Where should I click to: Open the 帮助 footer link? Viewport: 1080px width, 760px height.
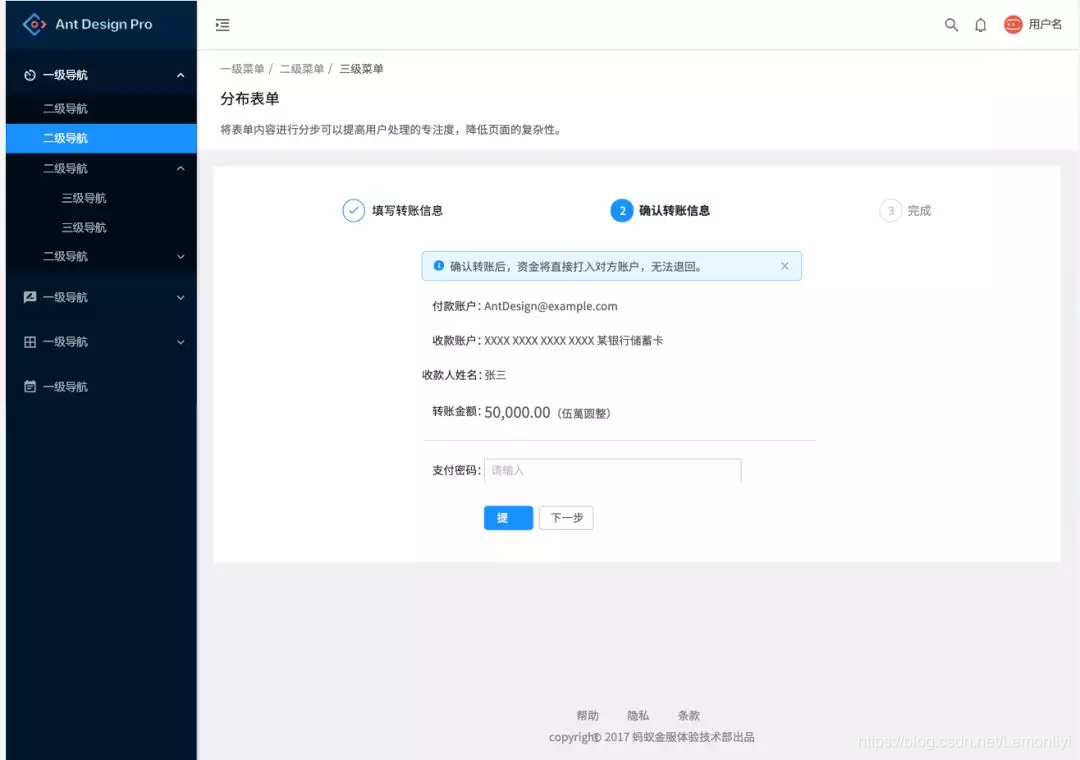589,715
